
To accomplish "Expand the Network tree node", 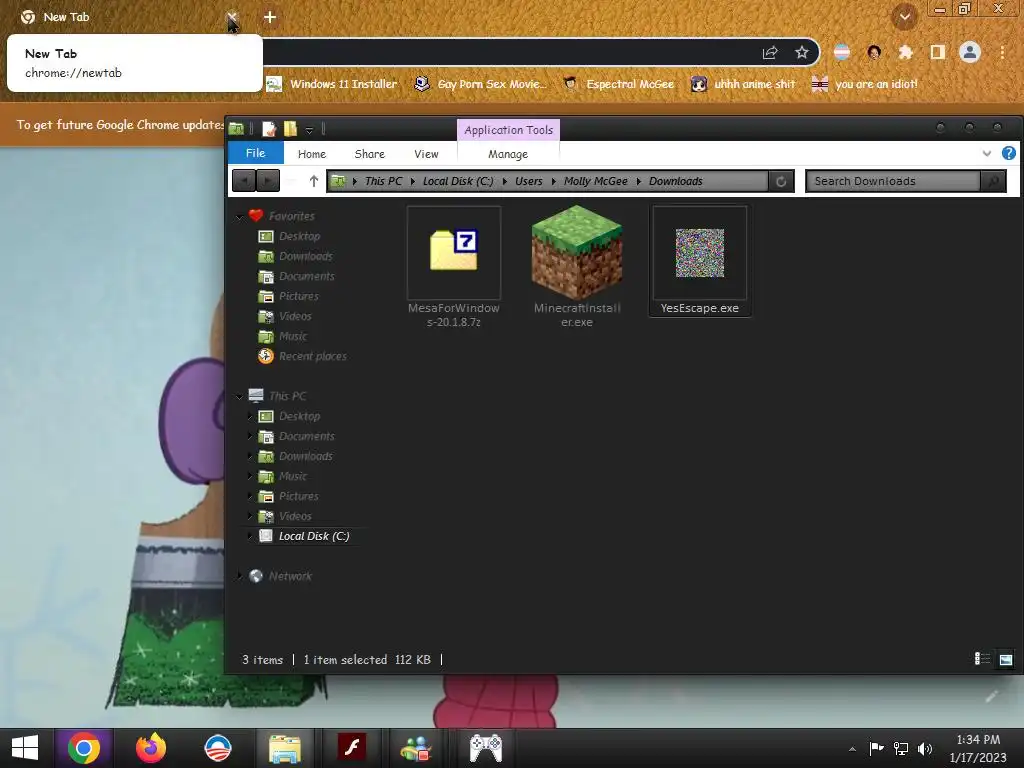I will coord(240,576).
